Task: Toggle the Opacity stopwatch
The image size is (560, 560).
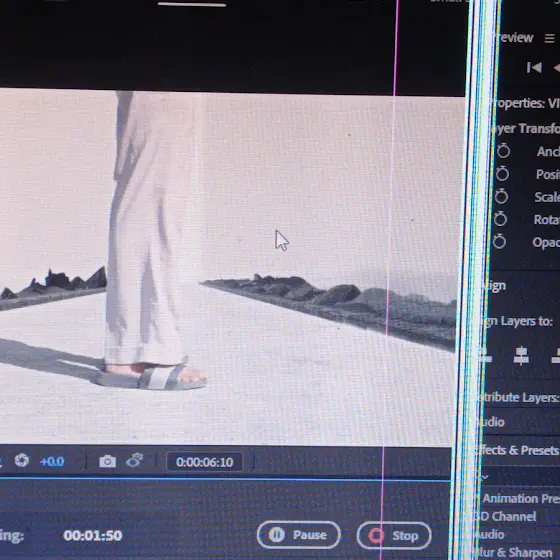Action: (499, 241)
